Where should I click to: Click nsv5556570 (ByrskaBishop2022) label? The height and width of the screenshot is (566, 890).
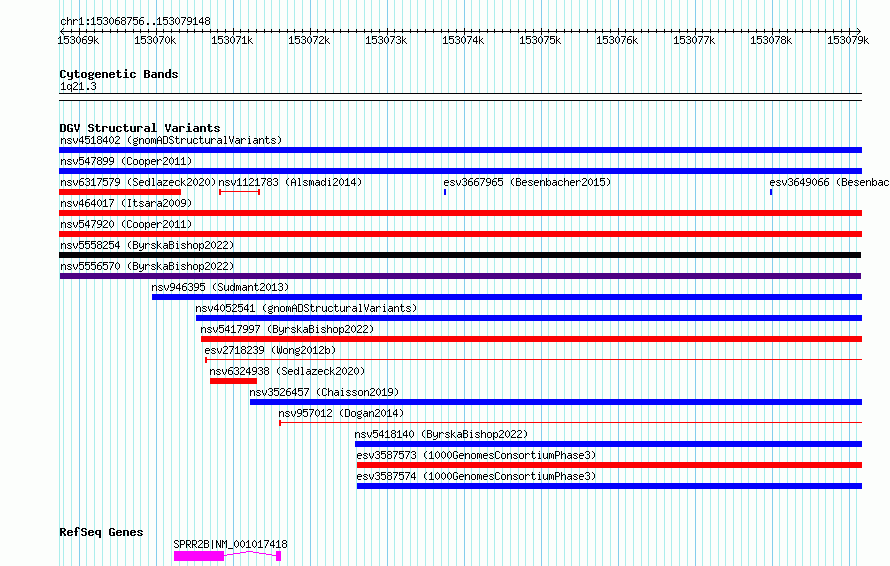(x=147, y=266)
